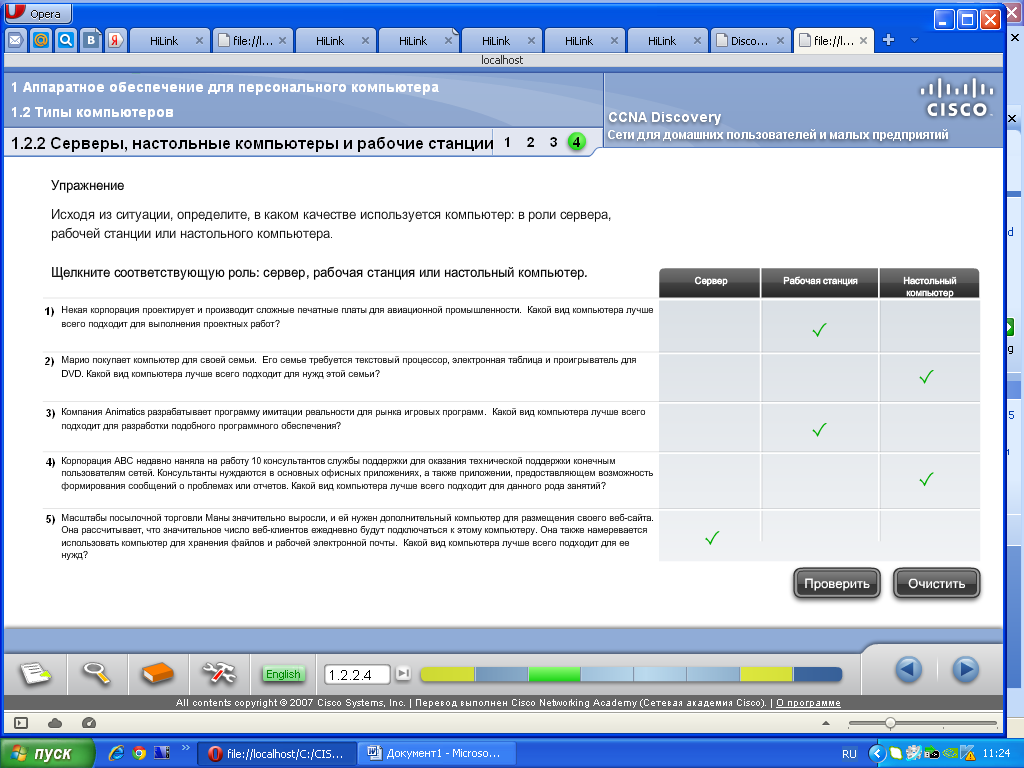Mark question 5 as Настольный компьютер
1024x768 pixels.
[x=929, y=536]
